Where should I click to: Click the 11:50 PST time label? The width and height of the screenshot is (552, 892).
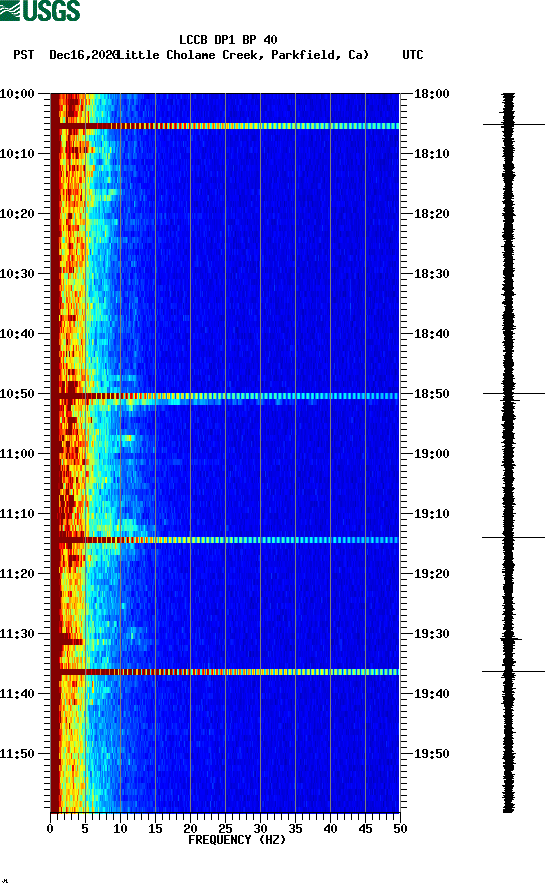[x=17, y=754]
